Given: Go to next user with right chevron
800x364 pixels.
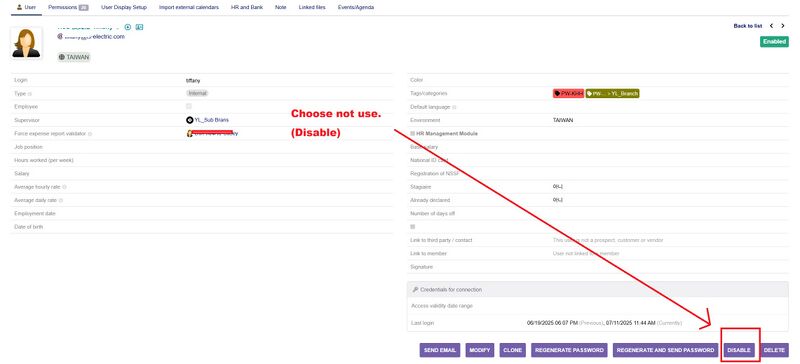Looking at the screenshot, I should pos(783,26).
